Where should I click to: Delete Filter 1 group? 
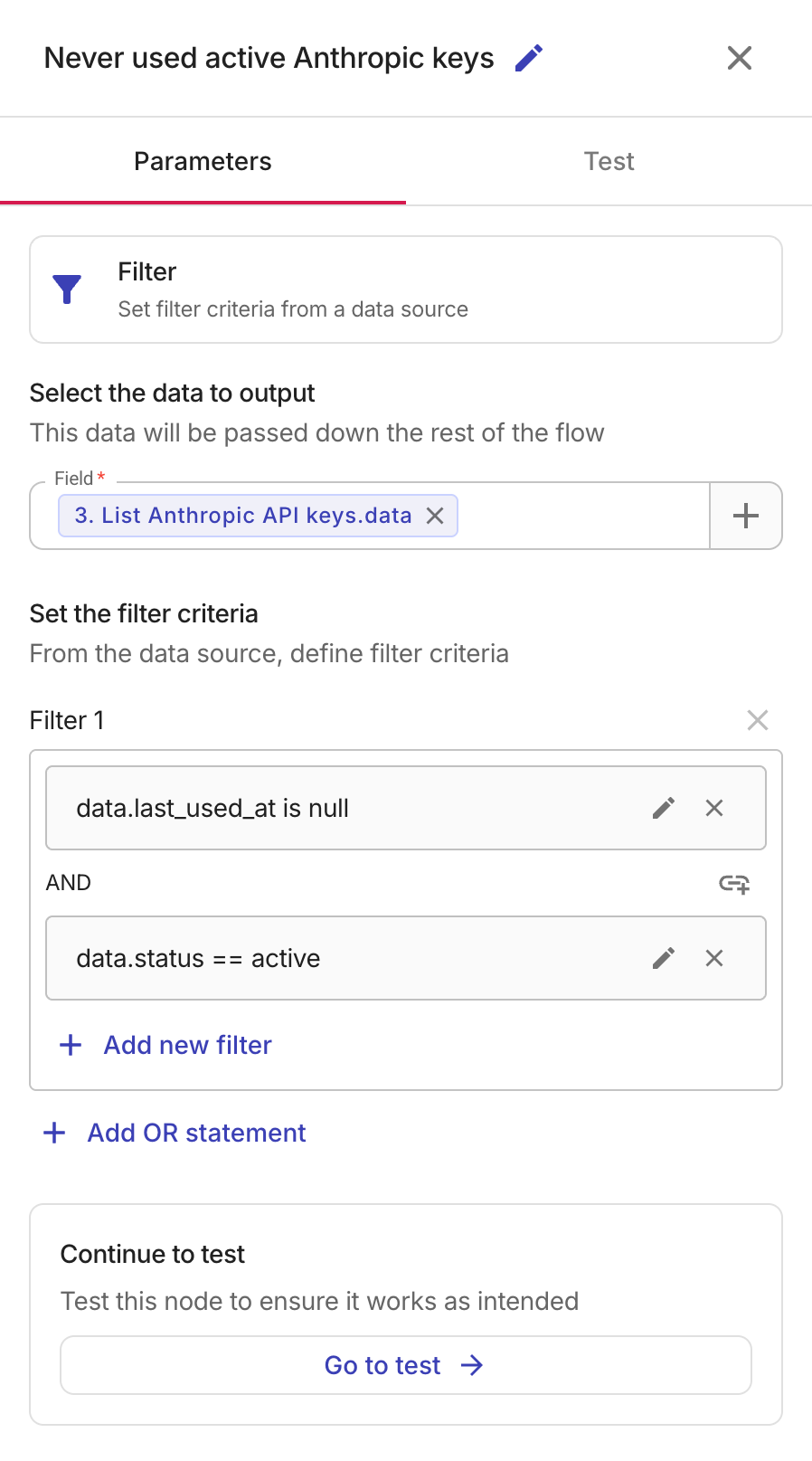pyautogui.click(x=758, y=720)
